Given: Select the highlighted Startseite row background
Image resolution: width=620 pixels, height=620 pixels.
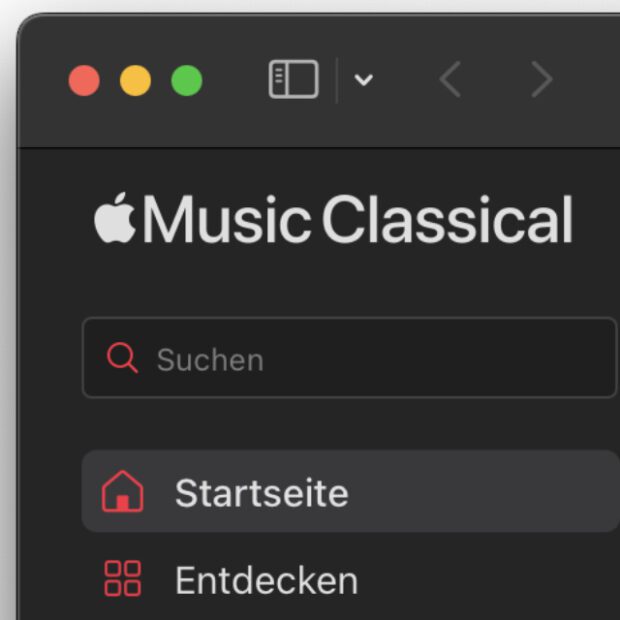Looking at the screenshot, I should pyautogui.click(x=480, y=492).
